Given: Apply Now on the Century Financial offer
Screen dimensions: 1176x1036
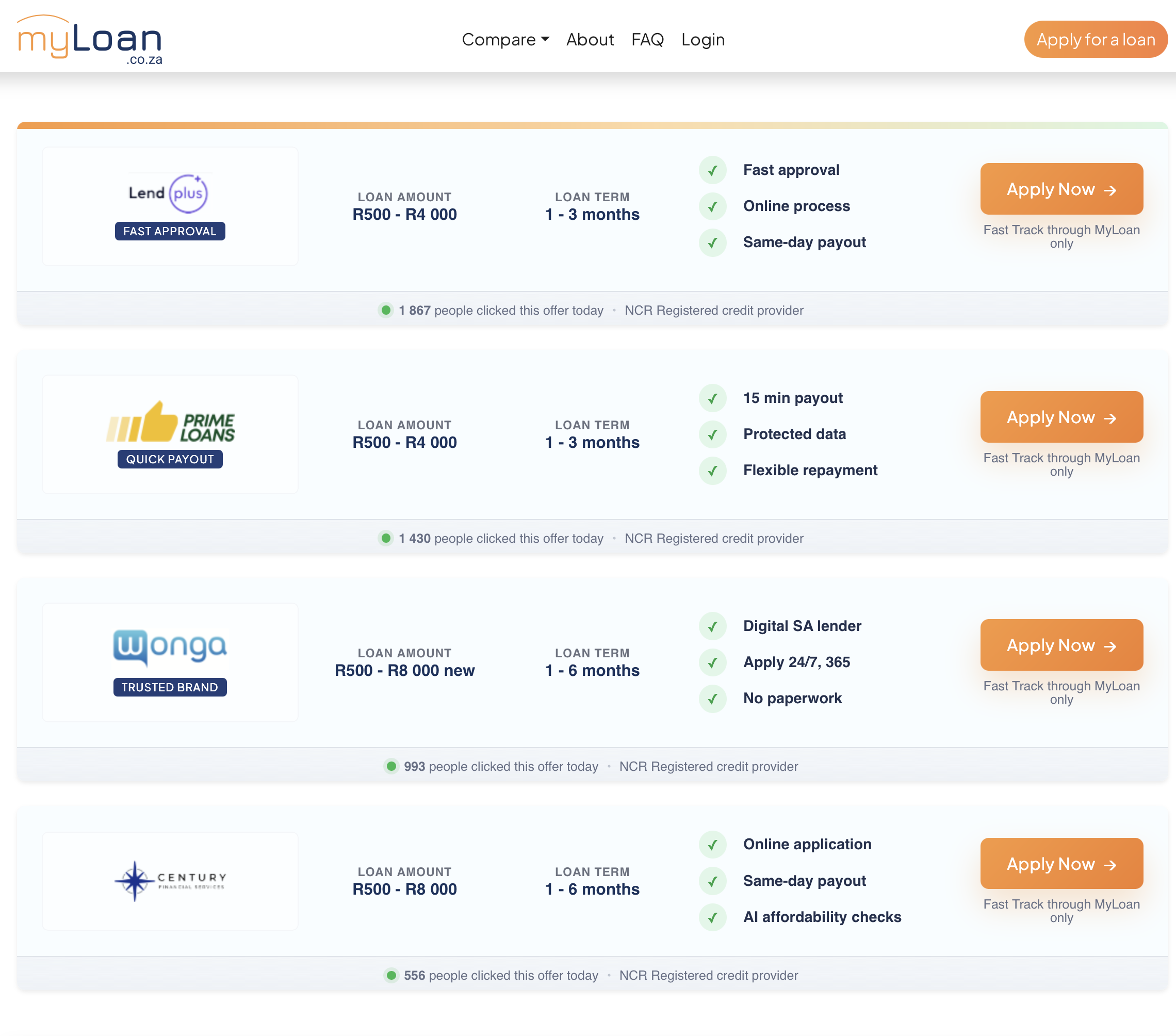Looking at the screenshot, I should (x=1061, y=863).
